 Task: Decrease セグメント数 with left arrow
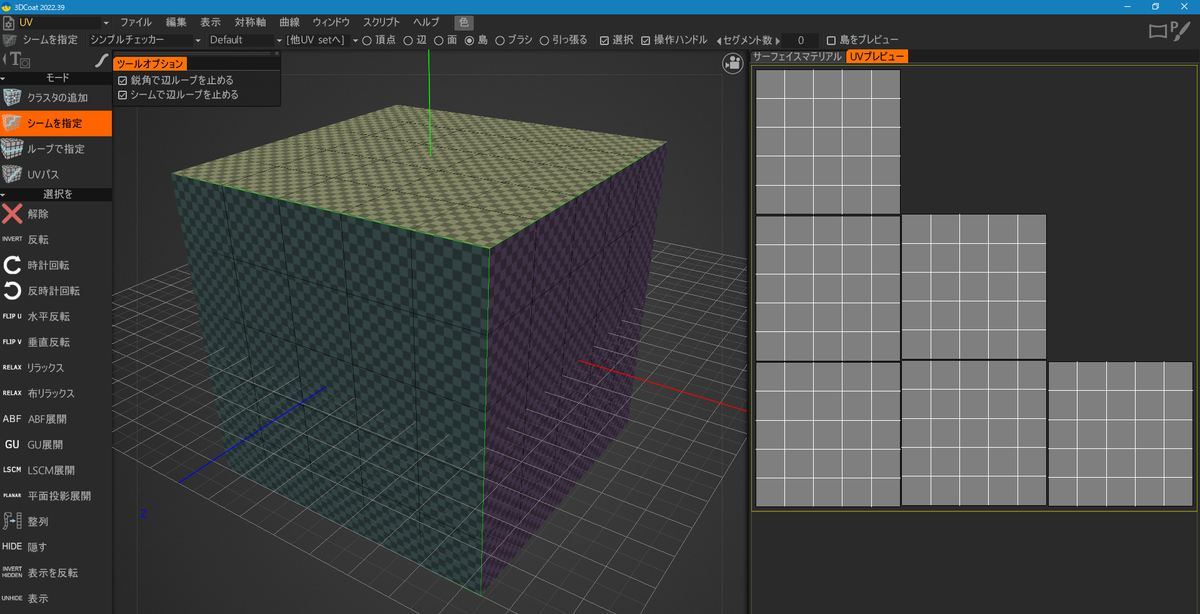[721, 40]
